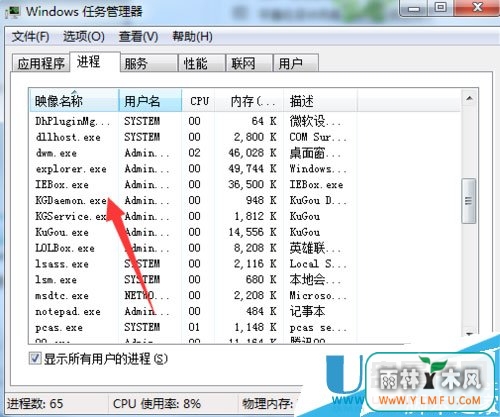Viewport: 500px width, 417px height.
Task: Click the 桌面窗... description cell
Action: 315,153
